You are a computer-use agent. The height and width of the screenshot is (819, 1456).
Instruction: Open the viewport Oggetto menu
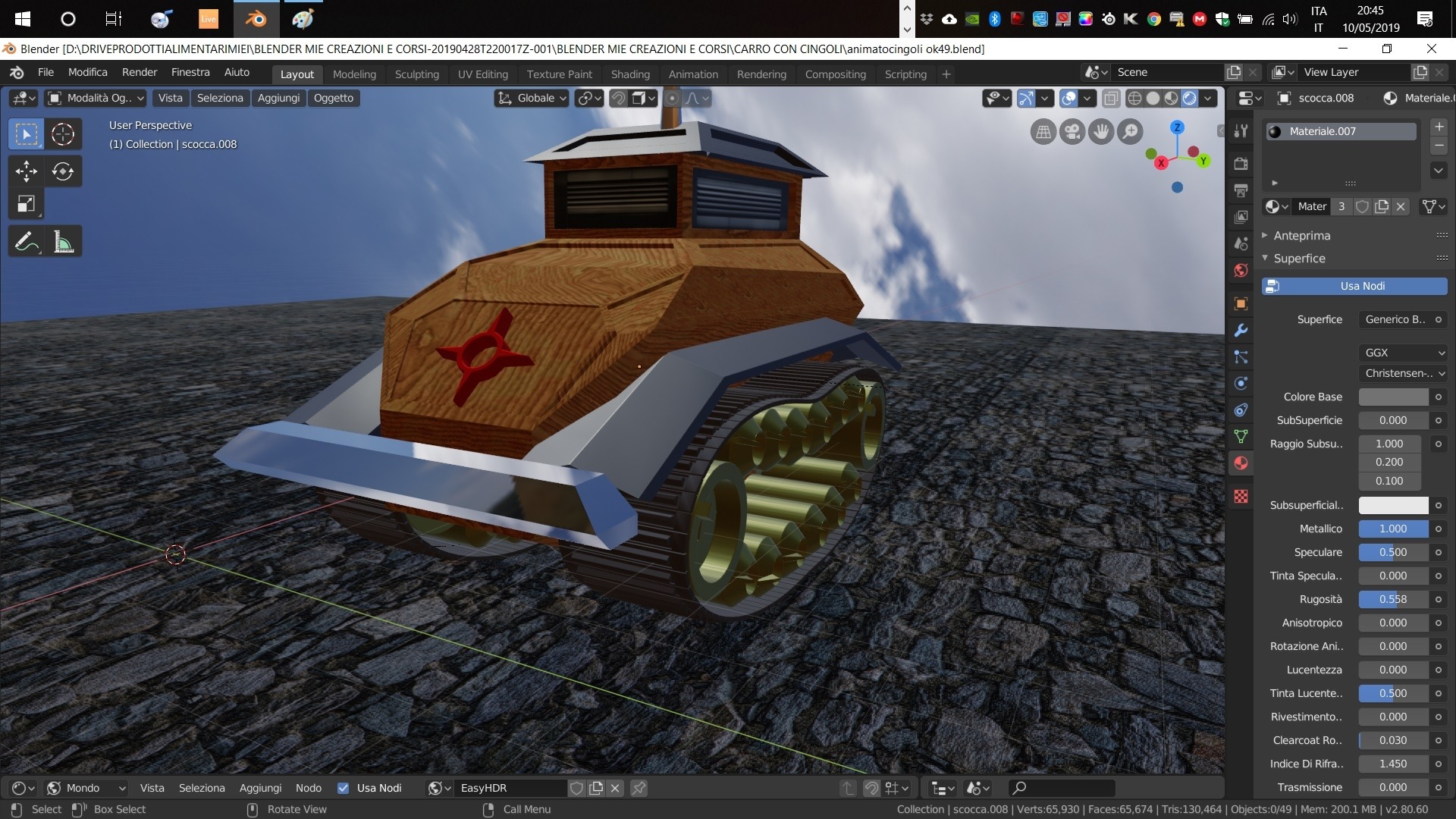(x=334, y=98)
